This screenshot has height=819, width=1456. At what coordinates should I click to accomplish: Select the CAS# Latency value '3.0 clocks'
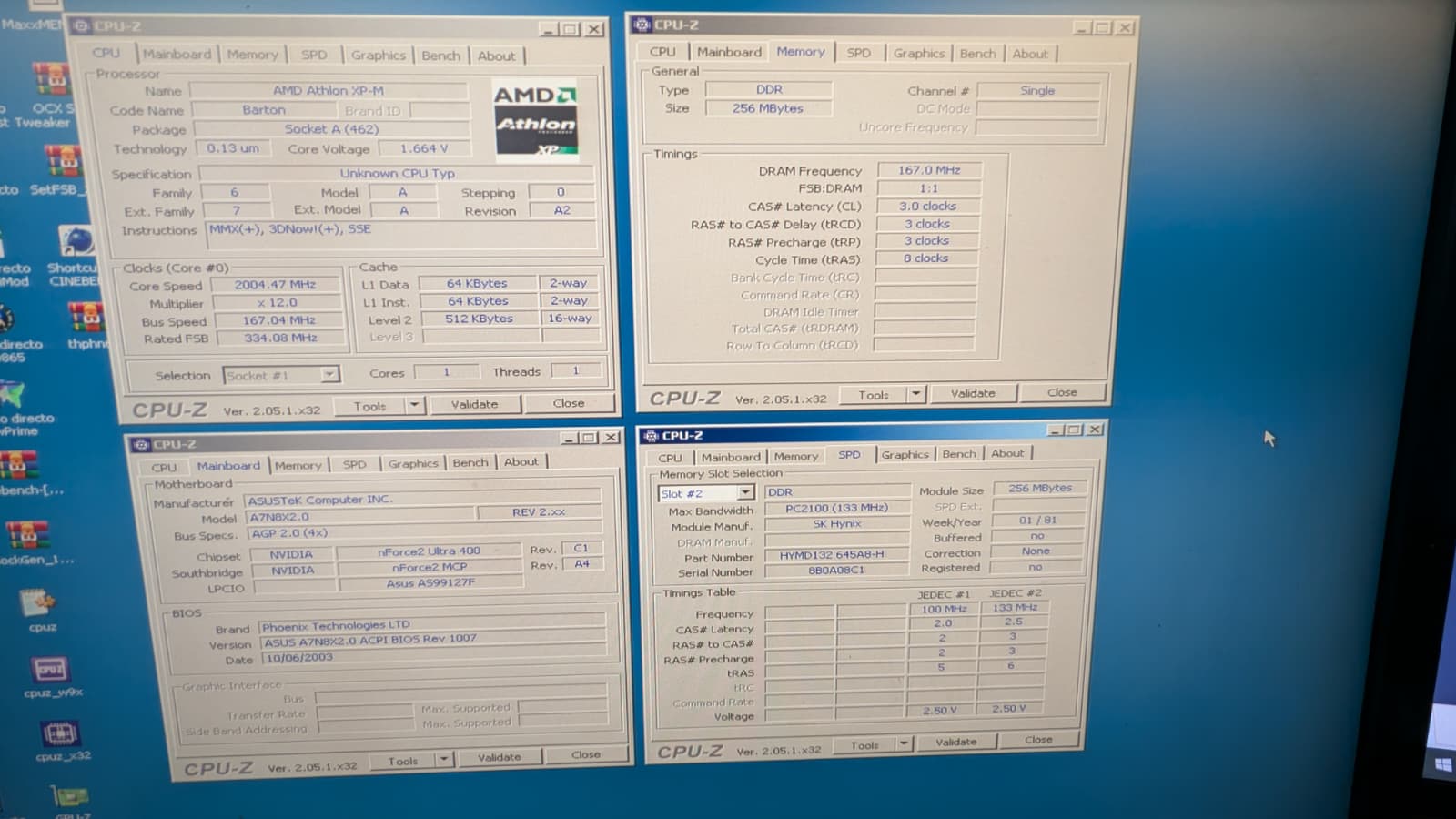(927, 207)
